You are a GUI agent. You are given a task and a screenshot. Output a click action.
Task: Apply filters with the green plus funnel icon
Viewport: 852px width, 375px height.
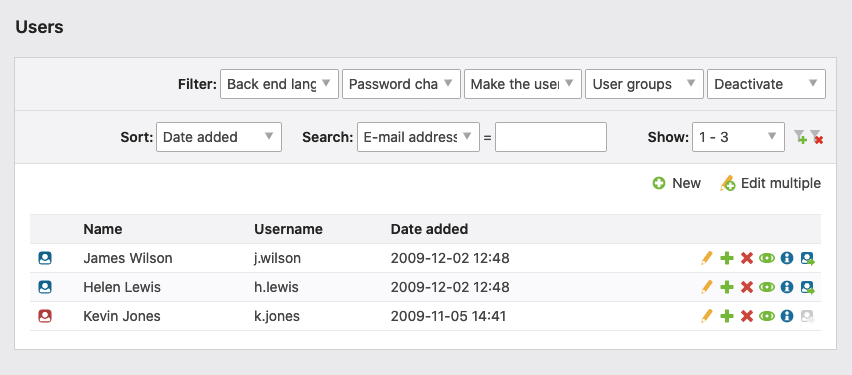[800, 137]
